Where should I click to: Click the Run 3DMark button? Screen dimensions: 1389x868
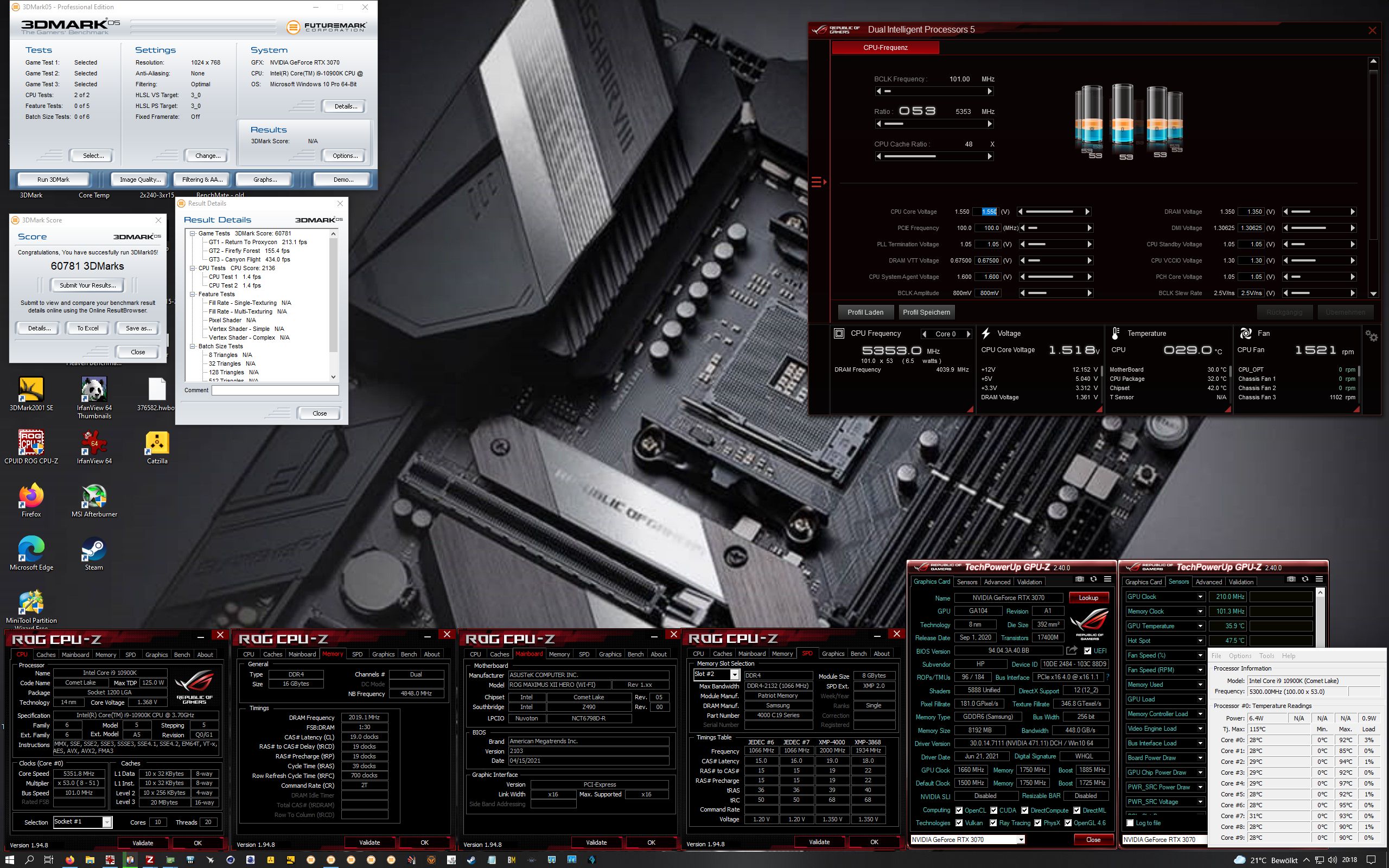[x=53, y=180]
